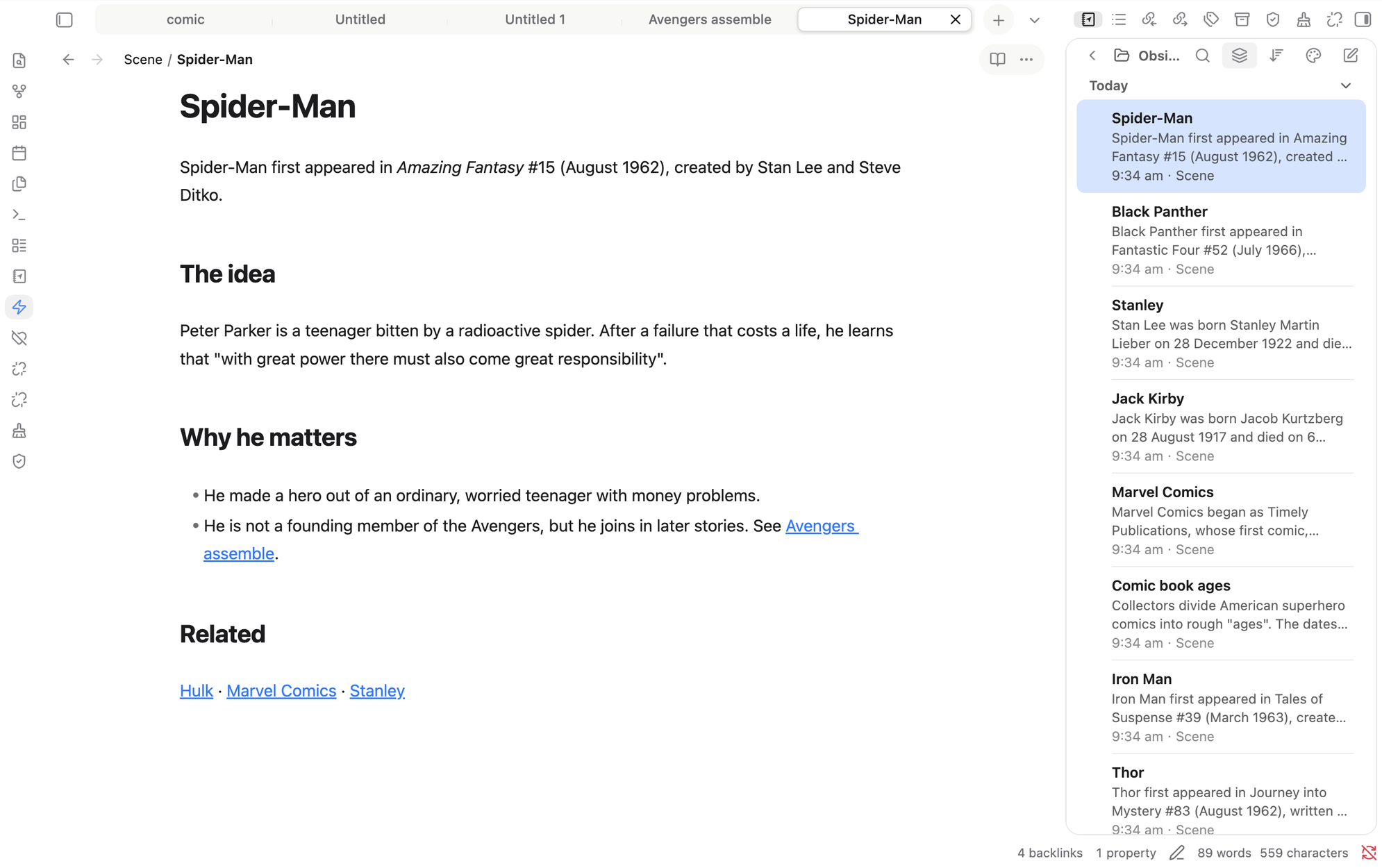Open outgoing links tab in right sidebar
The width and height of the screenshot is (1382, 868).
(1180, 19)
